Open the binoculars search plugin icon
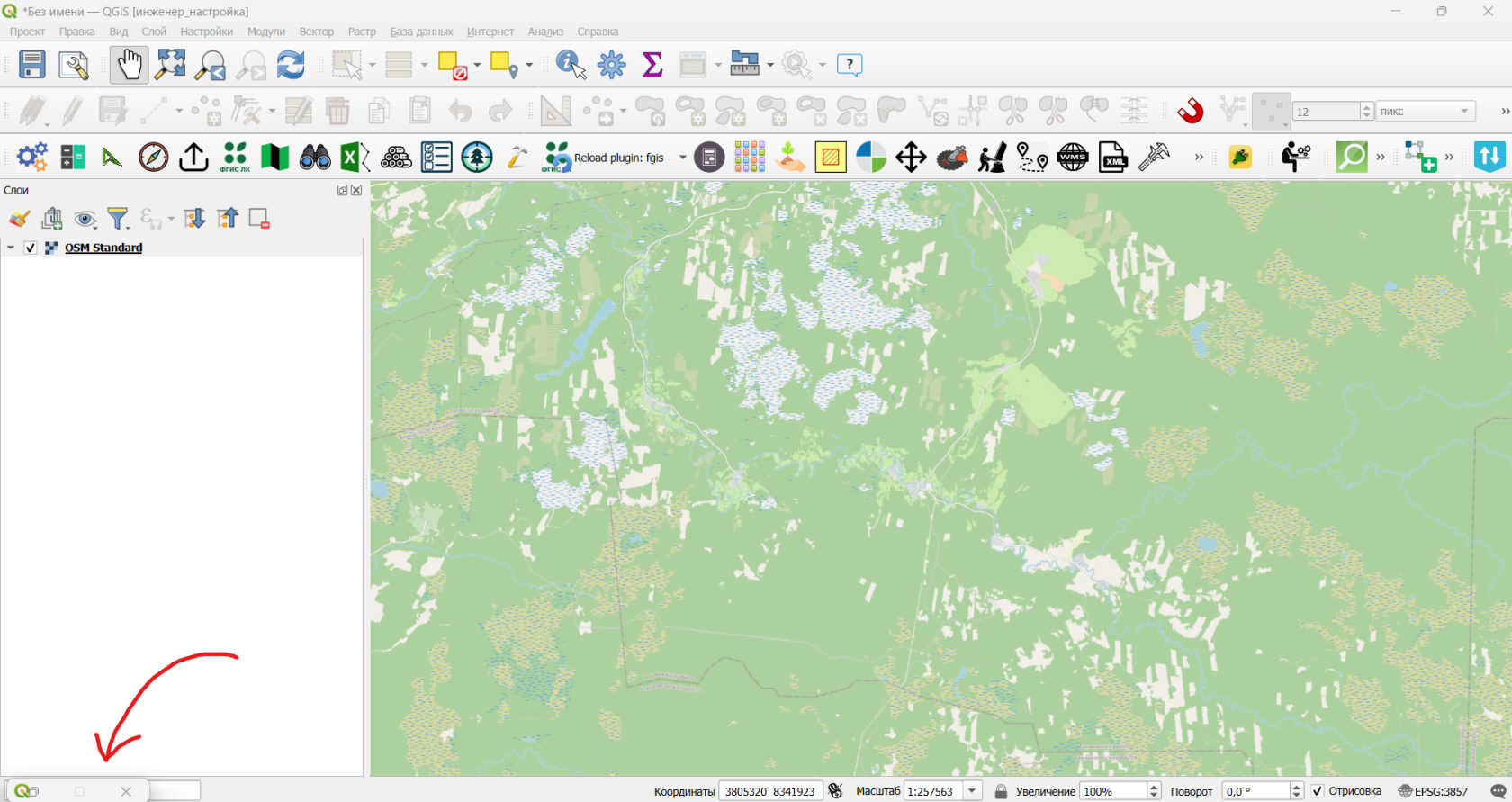 [315, 158]
